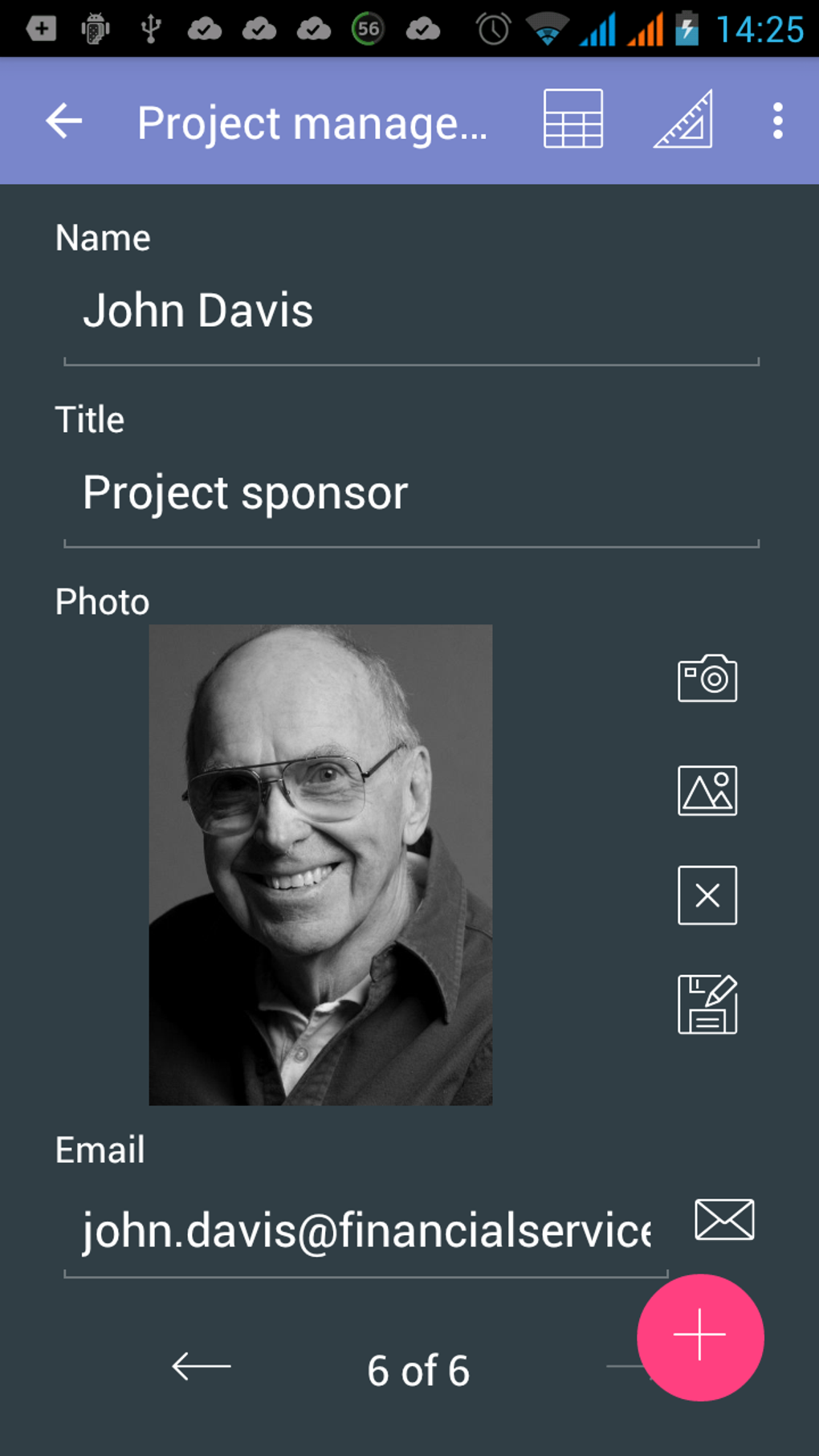Viewport: 819px width, 1456px height.
Task: Tap the back arrow in header
Action: (64, 121)
